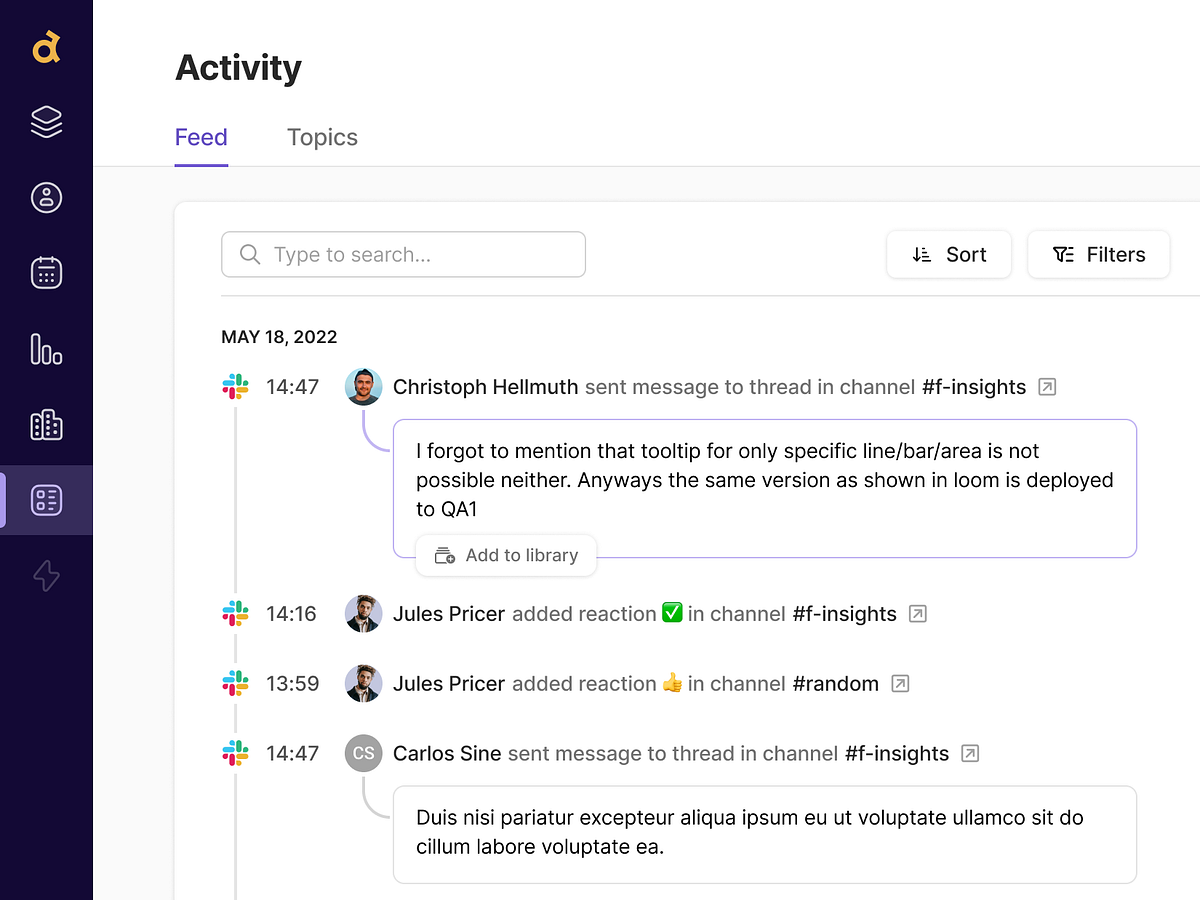Click the magnifier icon in search box

coord(250,254)
